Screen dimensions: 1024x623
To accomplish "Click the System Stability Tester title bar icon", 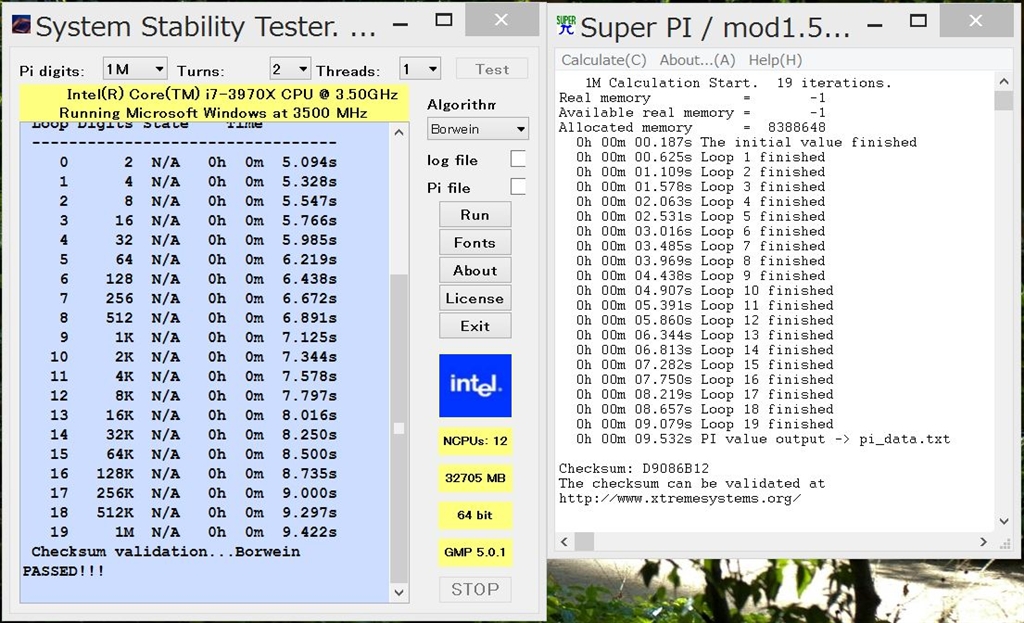I will point(21,25).
